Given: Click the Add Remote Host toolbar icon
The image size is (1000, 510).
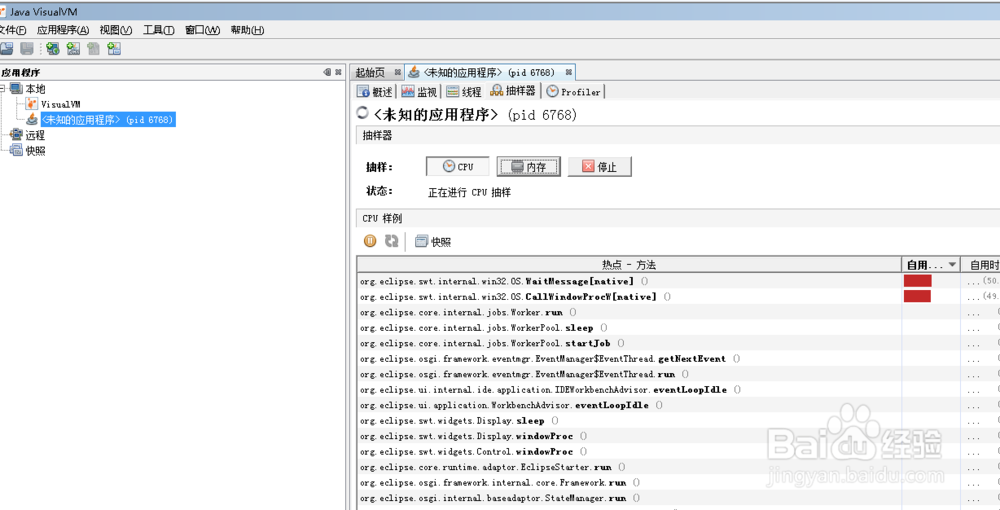Looking at the screenshot, I should 53,48.
